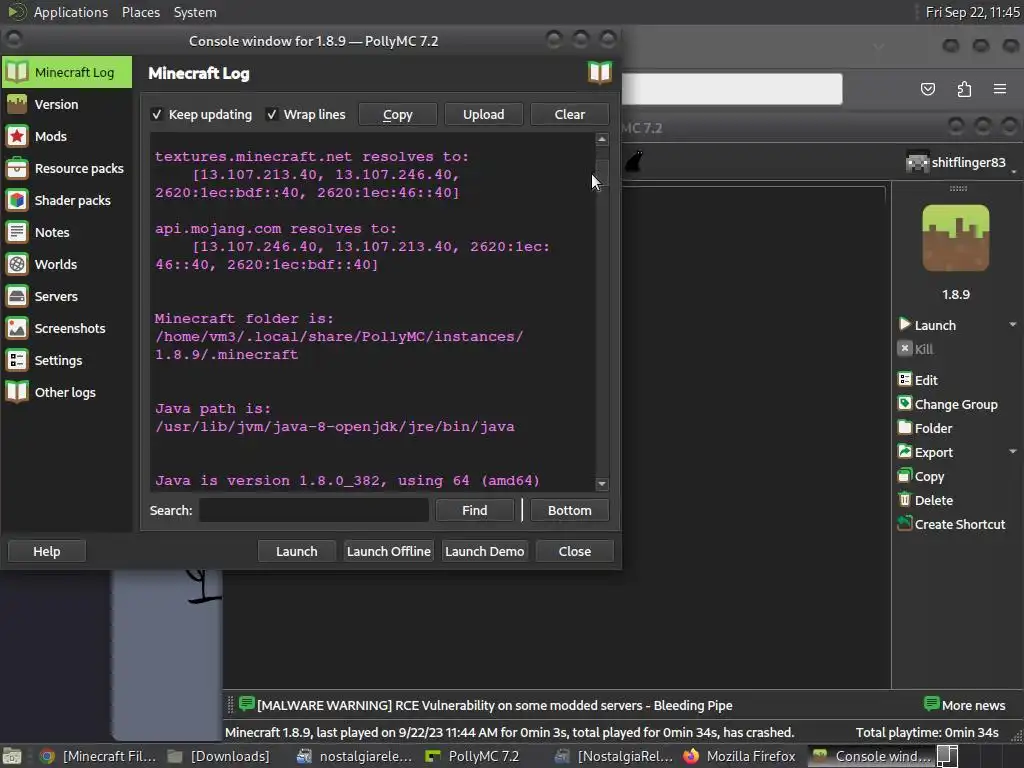Viewport: 1024px width, 768px height.
Task: Toggle the Keep updating checkbox
Action: point(157,114)
